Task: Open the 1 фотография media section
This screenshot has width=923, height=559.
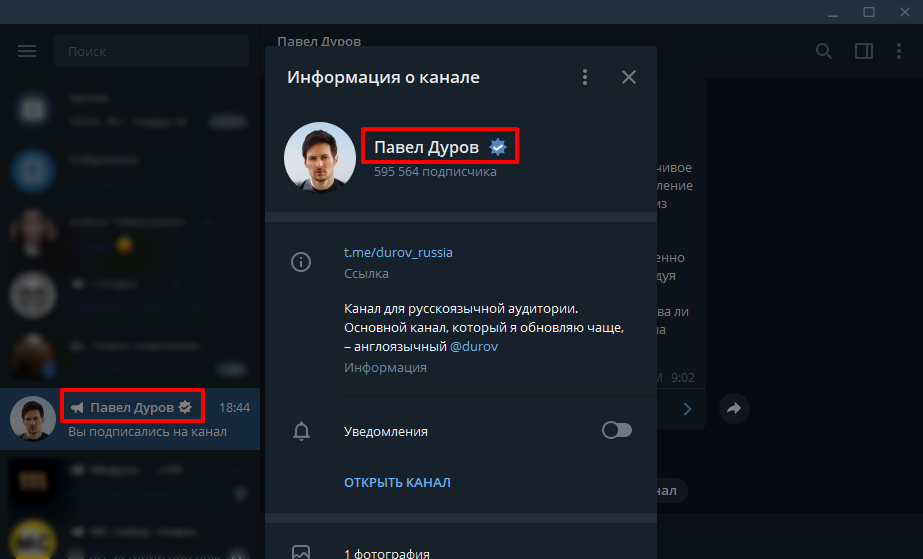Action: click(386, 553)
